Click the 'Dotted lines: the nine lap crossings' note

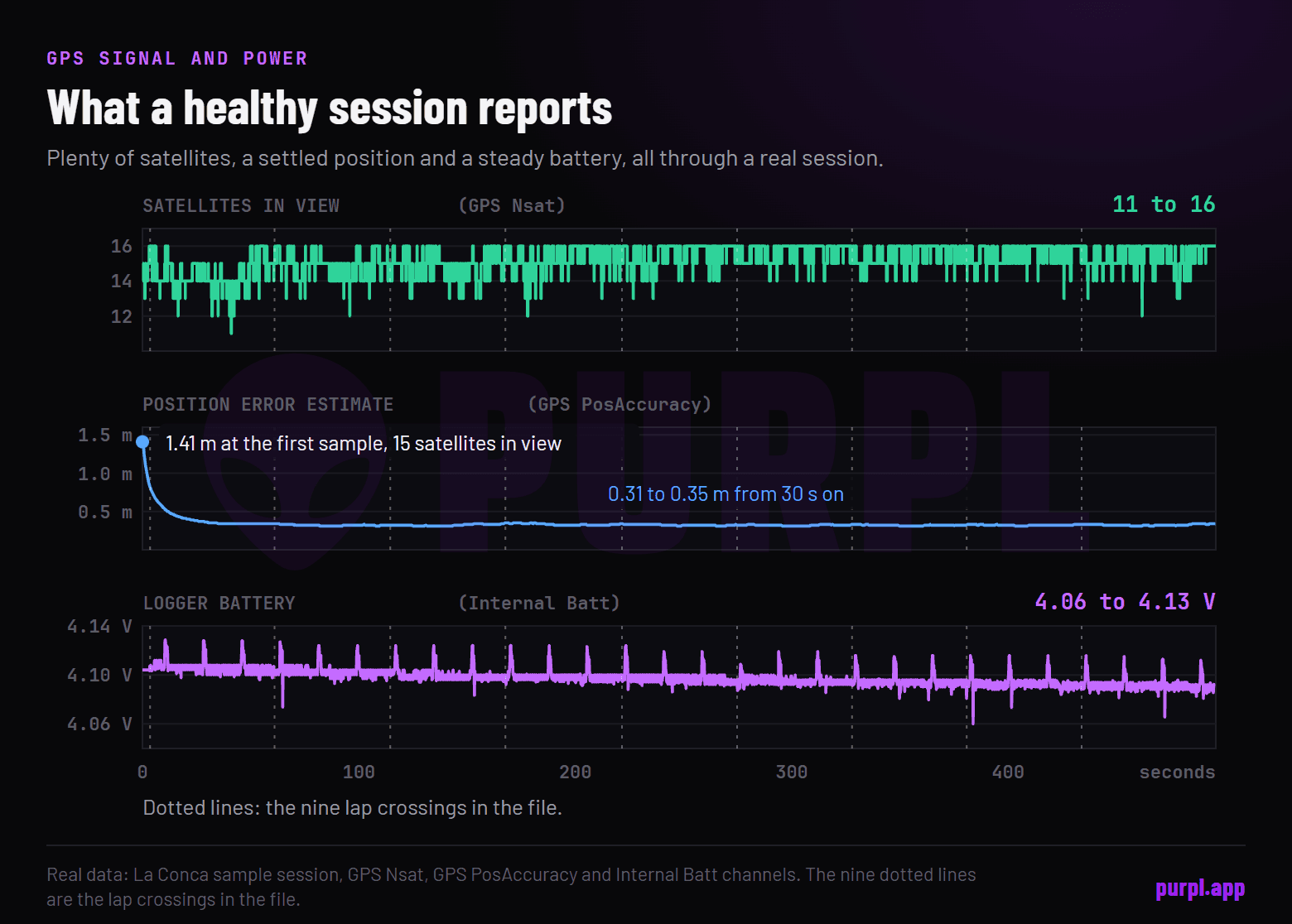click(x=352, y=807)
